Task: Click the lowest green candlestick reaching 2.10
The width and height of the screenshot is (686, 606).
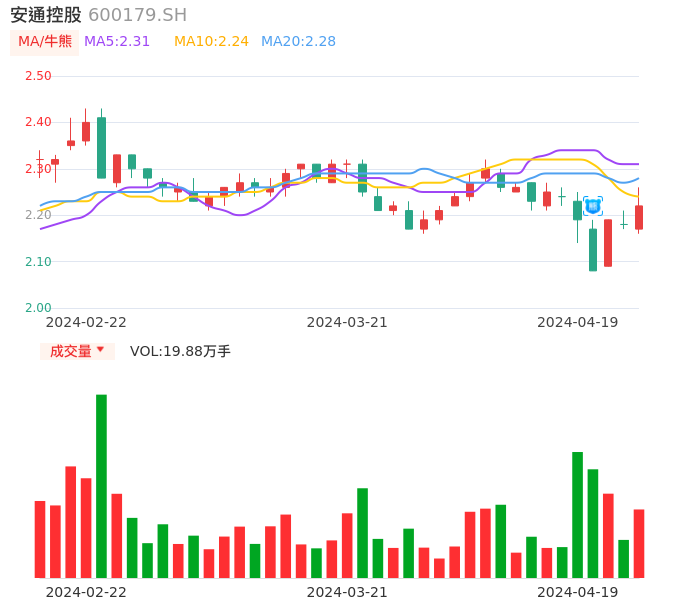Action: tap(593, 249)
